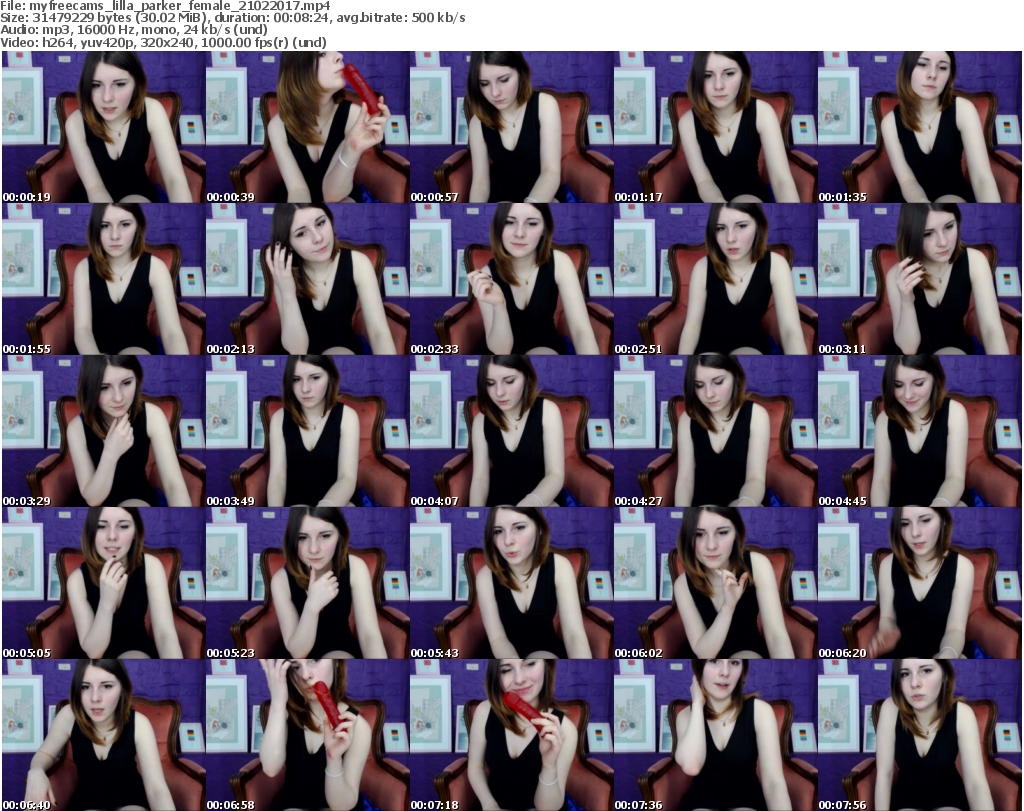Viewport: 1024px width, 811px height.
Task: Select the 00:03:49 frame
Action: [x=308, y=431]
